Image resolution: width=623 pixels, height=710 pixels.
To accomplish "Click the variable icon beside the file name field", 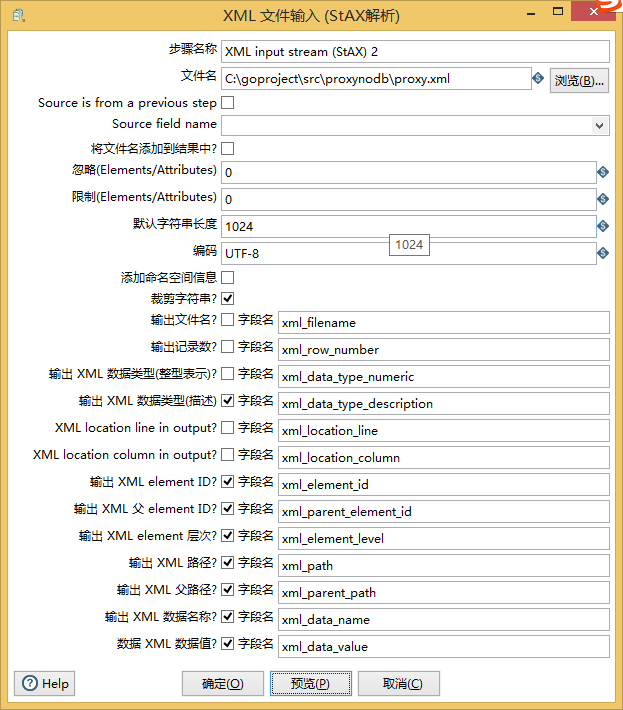I will click(538, 78).
